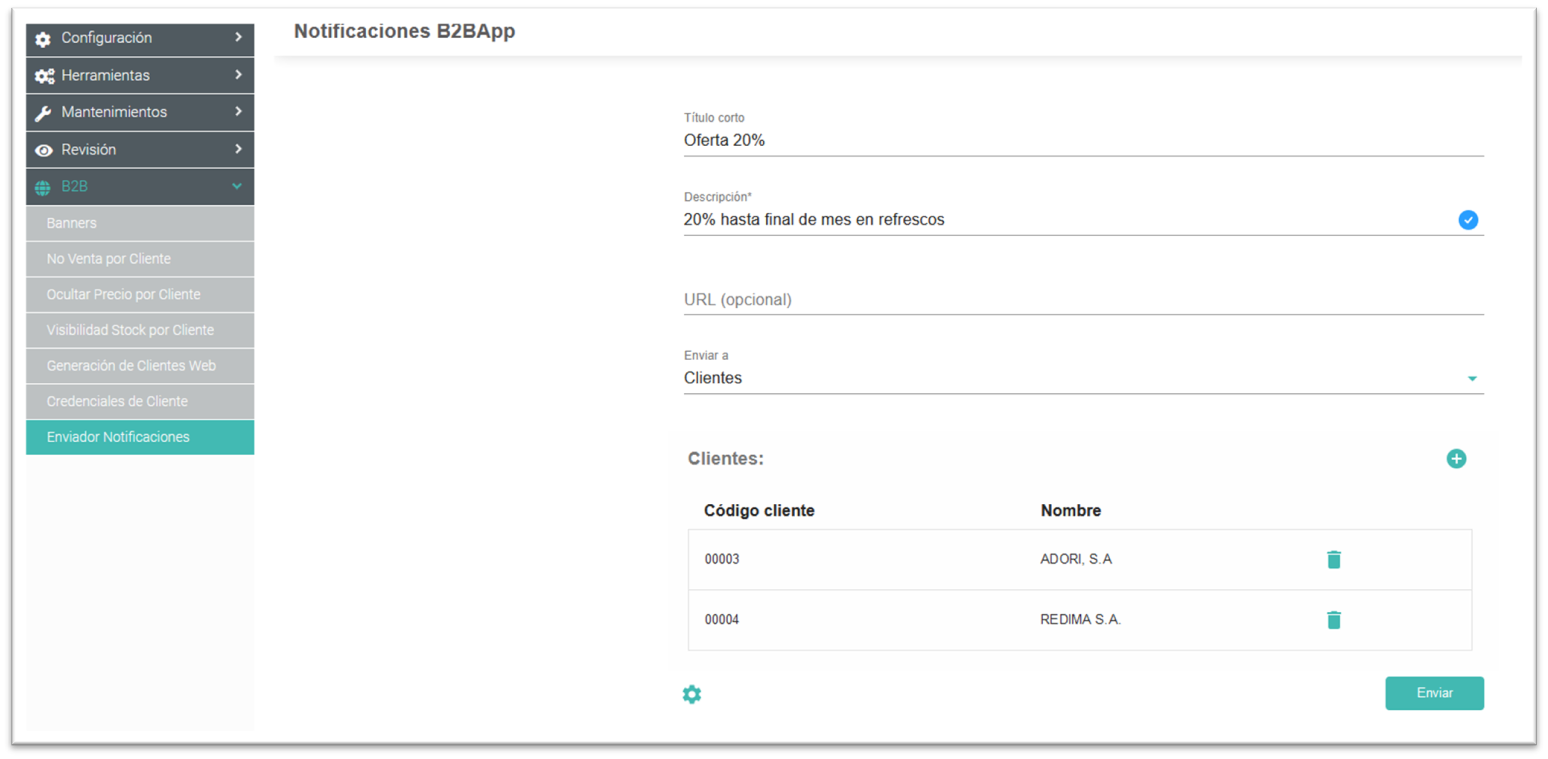Click the blue checkmark in Descripción field
The height and width of the screenshot is (759, 1548).
click(1467, 220)
